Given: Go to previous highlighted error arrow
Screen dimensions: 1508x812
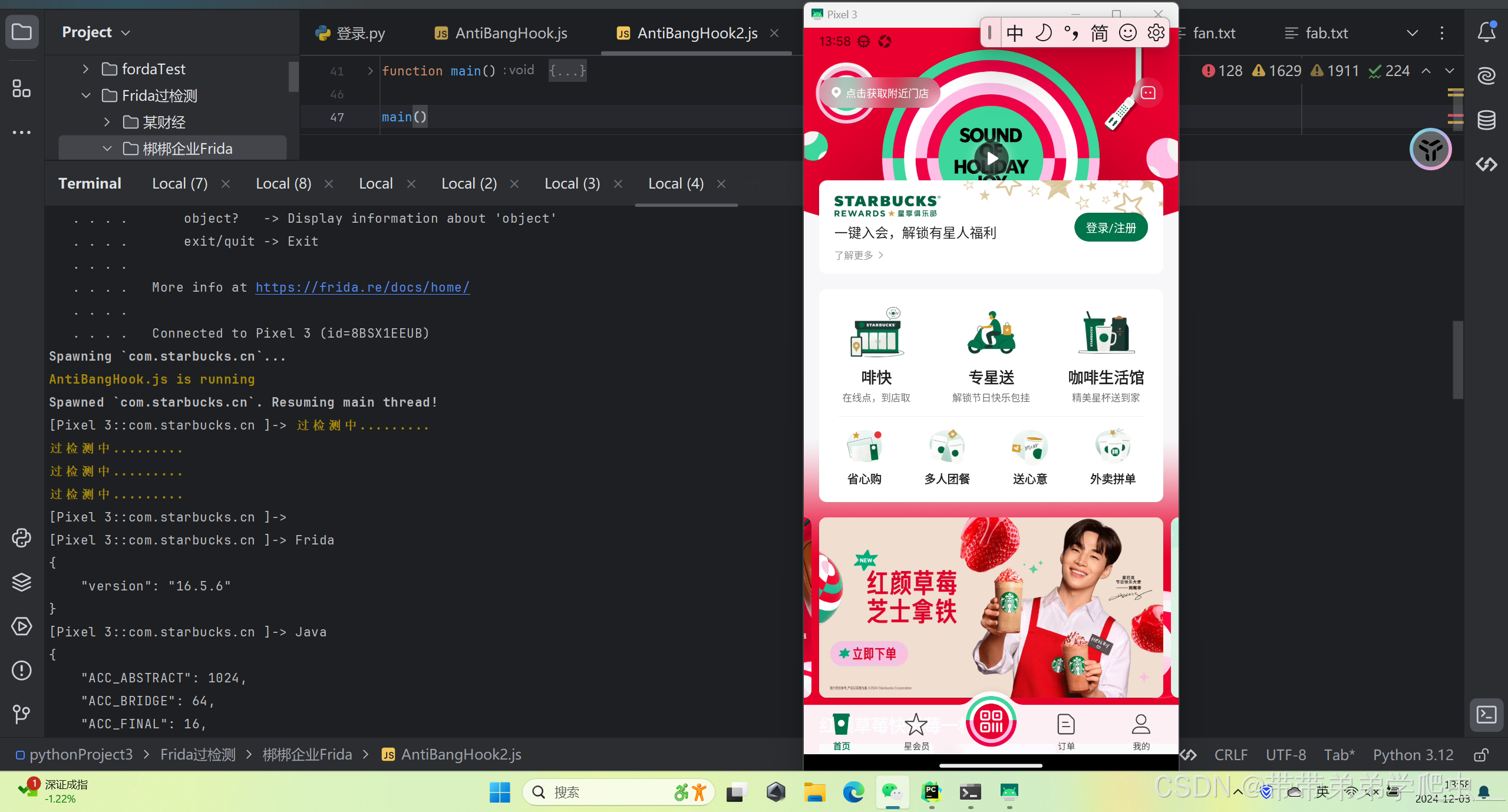Looking at the screenshot, I should (1426, 71).
